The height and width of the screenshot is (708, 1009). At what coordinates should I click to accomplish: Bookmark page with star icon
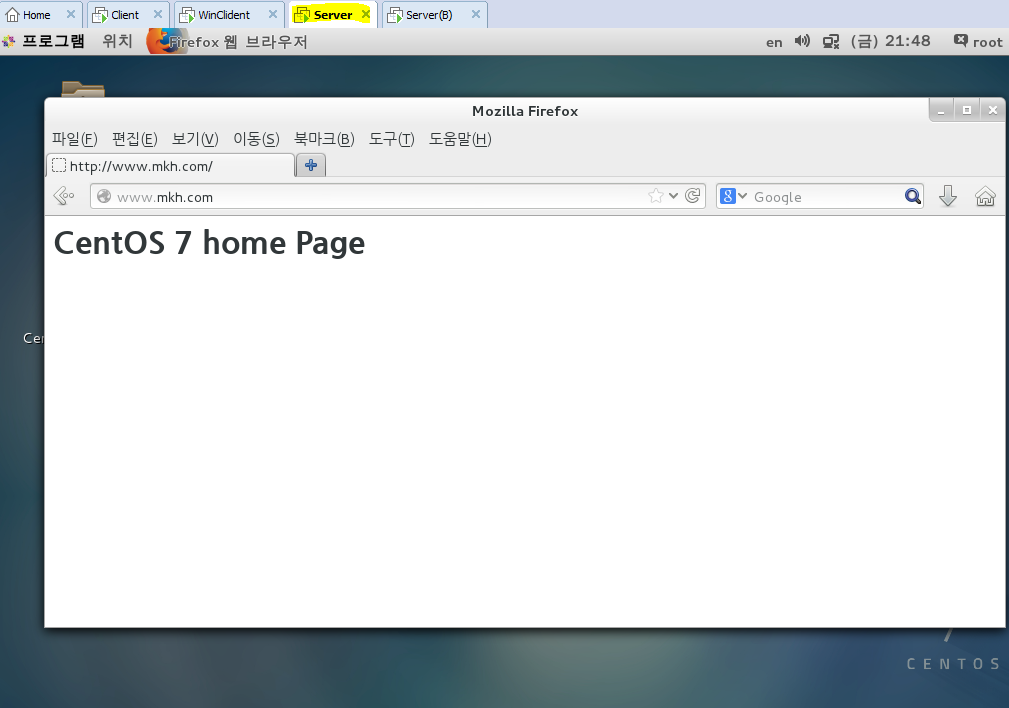tap(656, 196)
